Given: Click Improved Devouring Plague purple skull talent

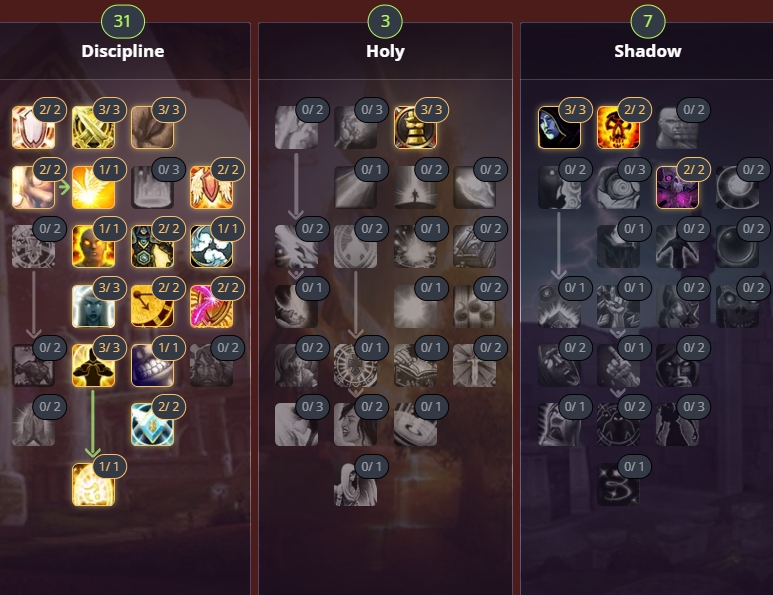Looking at the screenshot, I should pos(677,187).
